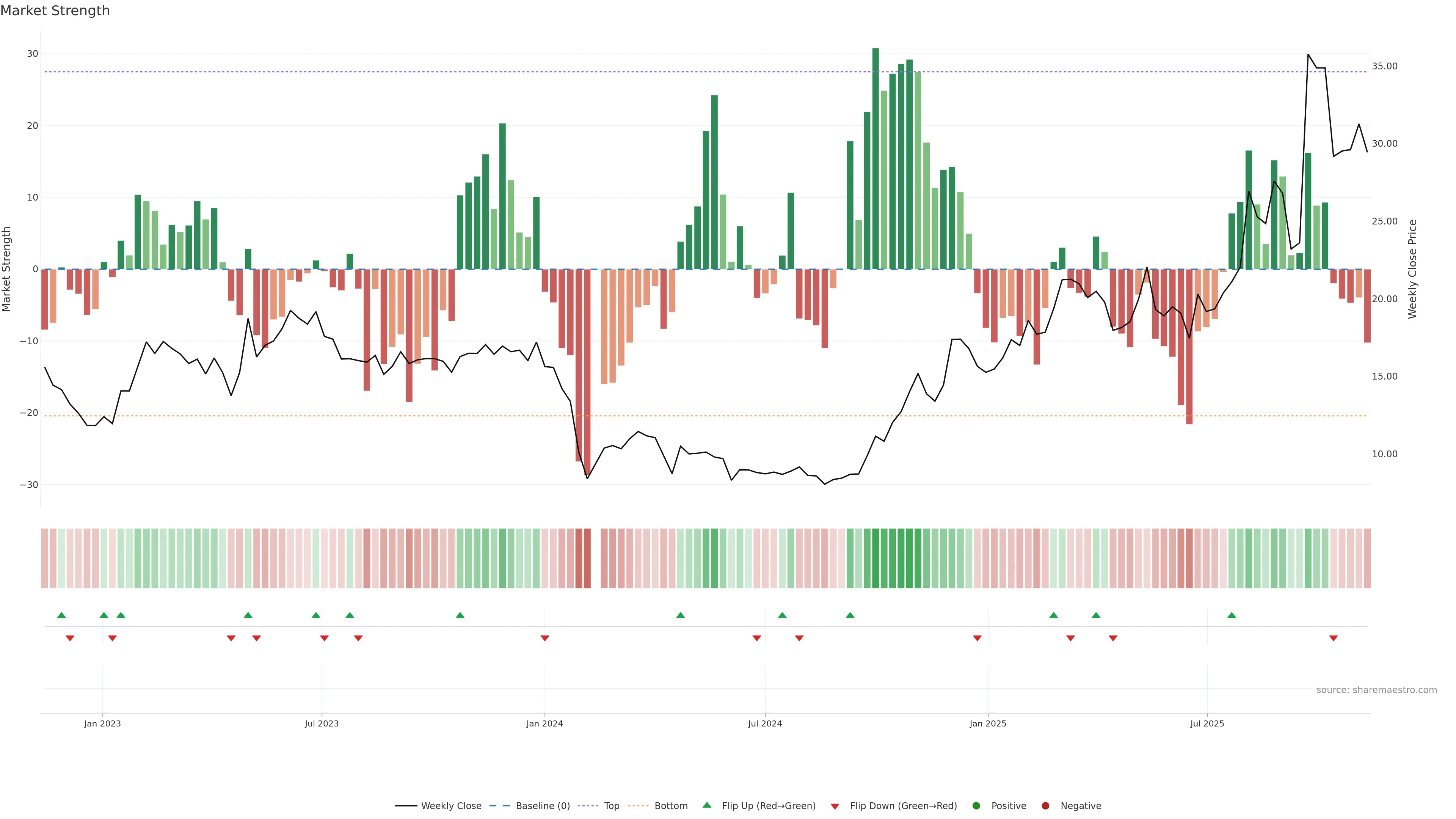1456x819 pixels.
Task: Click the 35.00 right-axis price label
Action: coord(1384,66)
